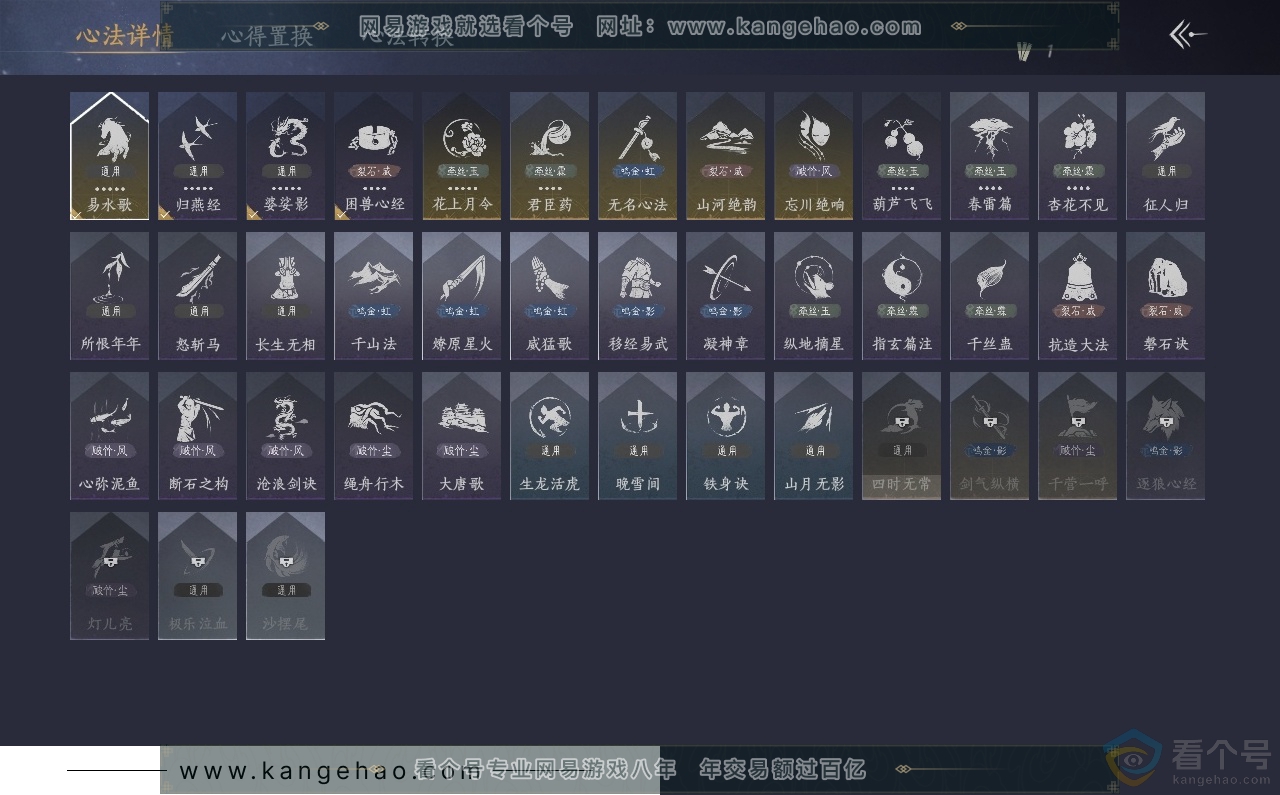Pick the locked 四时无常 card

tap(902, 436)
